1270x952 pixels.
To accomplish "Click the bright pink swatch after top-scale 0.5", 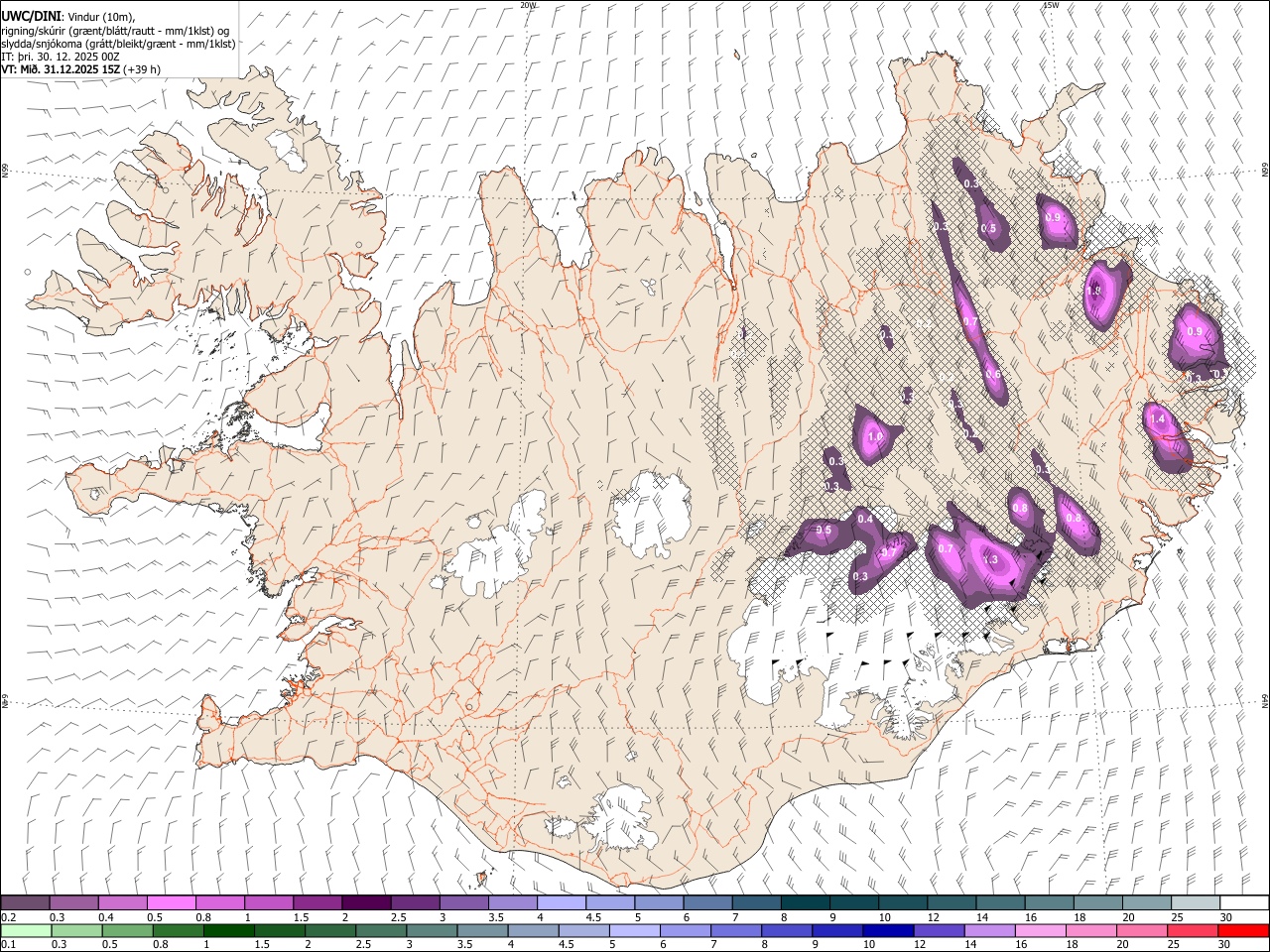I will pos(171,902).
